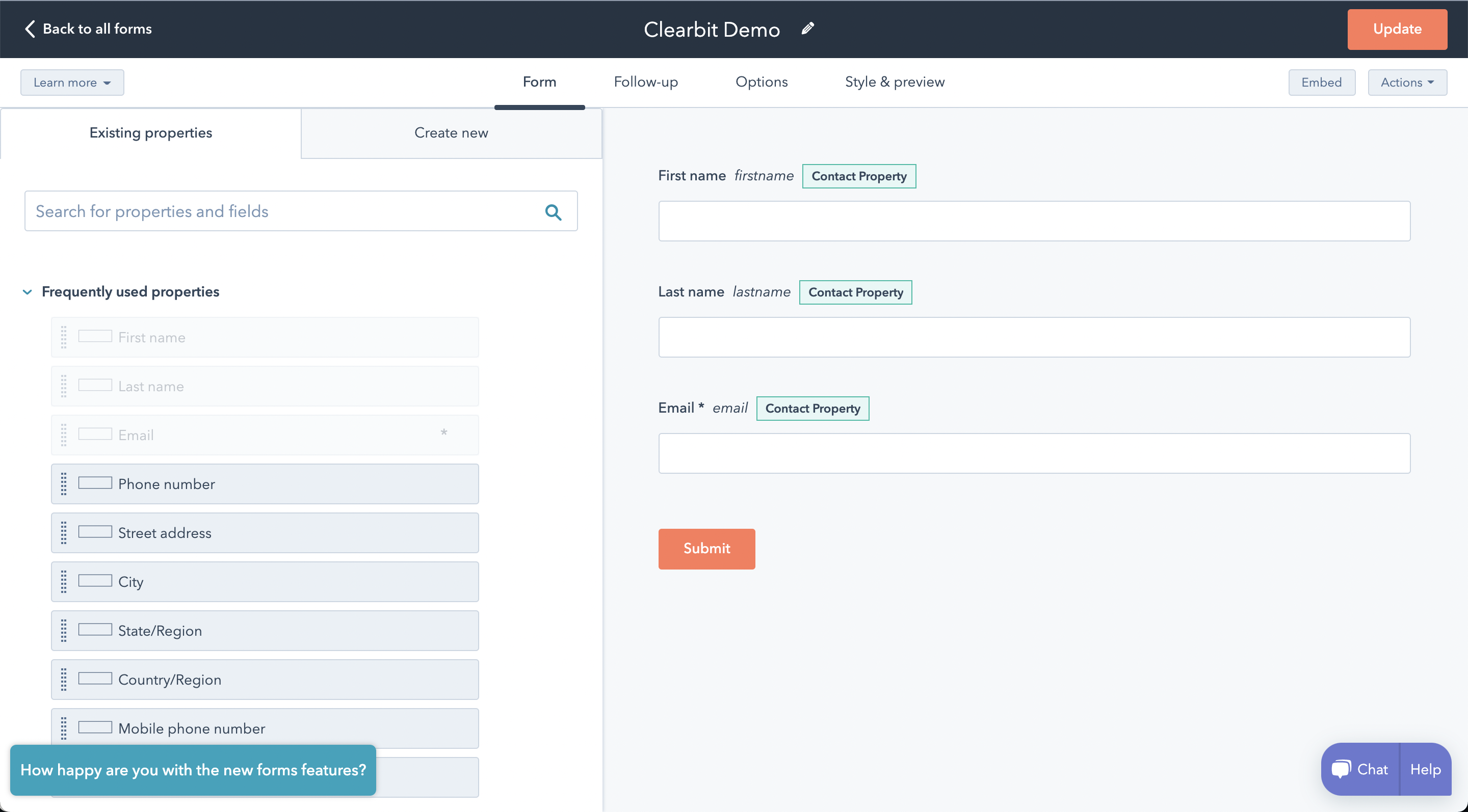Click the Chat speech bubble icon
Viewport: 1468px width, 812px height.
coord(1341,769)
